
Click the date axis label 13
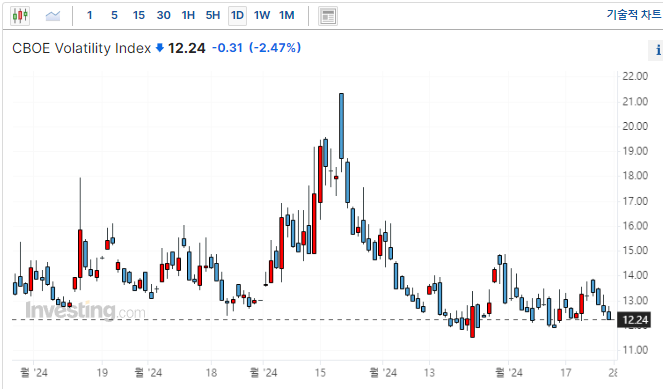point(429,373)
